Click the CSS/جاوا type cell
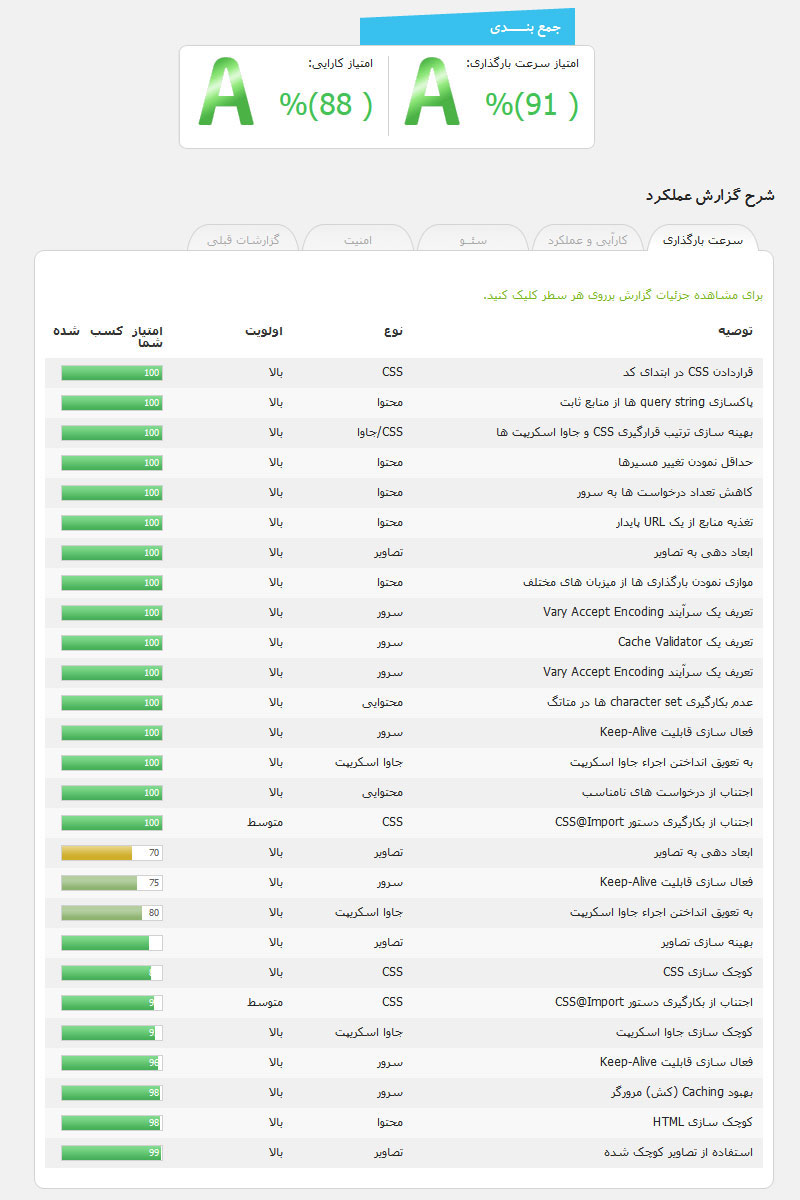This screenshot has height=1200, width=800. click(x=379, y=433)
